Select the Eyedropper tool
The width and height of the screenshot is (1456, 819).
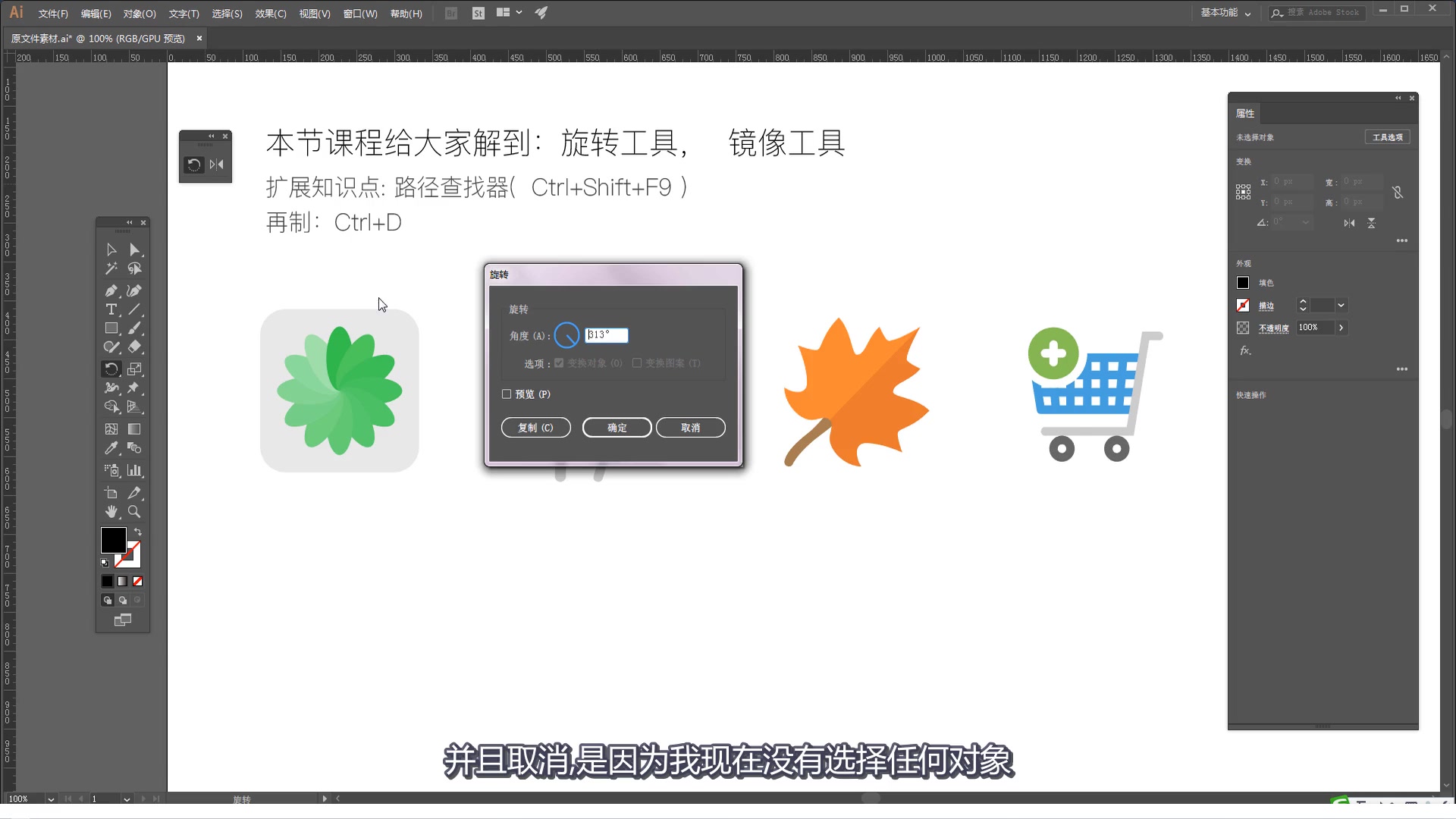click(111, 448)
